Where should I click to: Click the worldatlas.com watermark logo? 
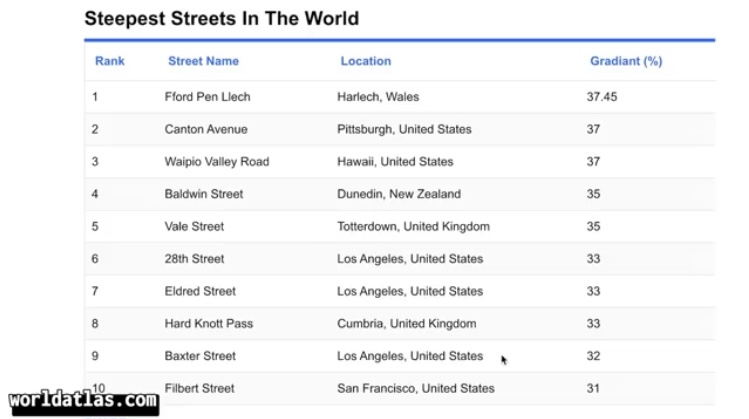click(x=85, y=402)
